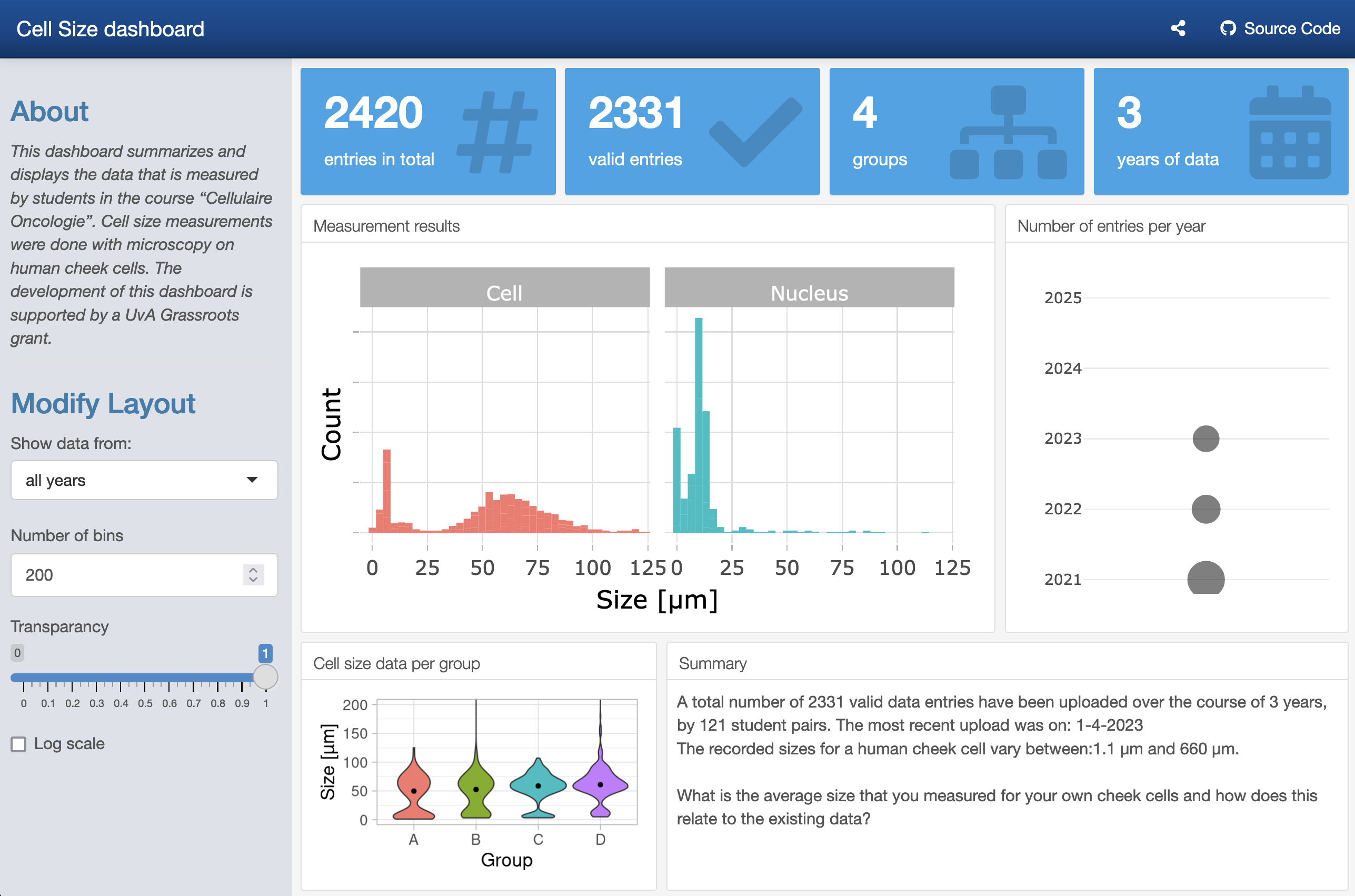Click the hash icon on the total entries card
This screenshot has height=896, width=1355.
tap(497, 132)
